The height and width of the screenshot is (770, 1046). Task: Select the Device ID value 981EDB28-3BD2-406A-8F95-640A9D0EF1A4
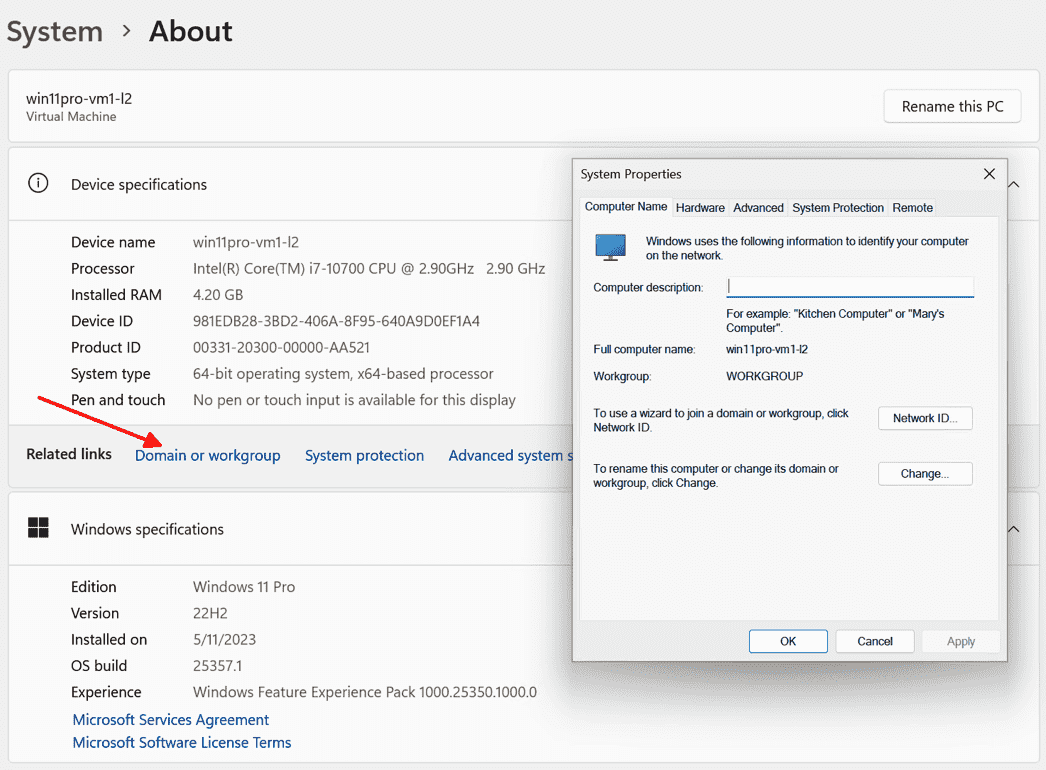pyautogui.click(x=336, y=321)
